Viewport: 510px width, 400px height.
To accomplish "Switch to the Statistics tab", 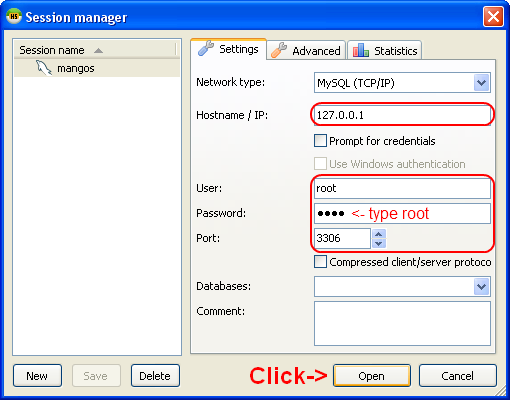I will (385, 50).
